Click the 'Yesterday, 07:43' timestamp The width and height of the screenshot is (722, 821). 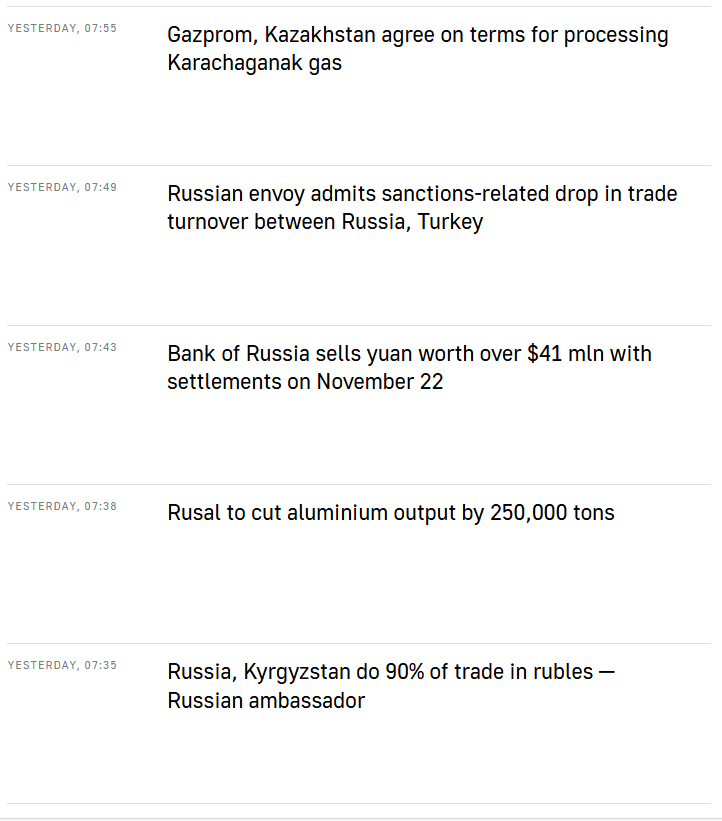click(x=62, y=347)
